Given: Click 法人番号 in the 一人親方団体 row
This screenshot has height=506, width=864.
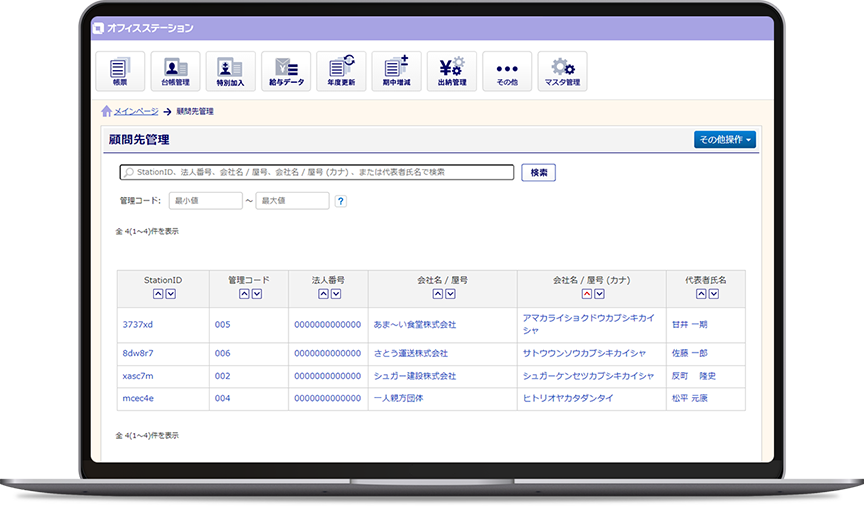Looking at the screenshot, I should [x=327, y=398].
